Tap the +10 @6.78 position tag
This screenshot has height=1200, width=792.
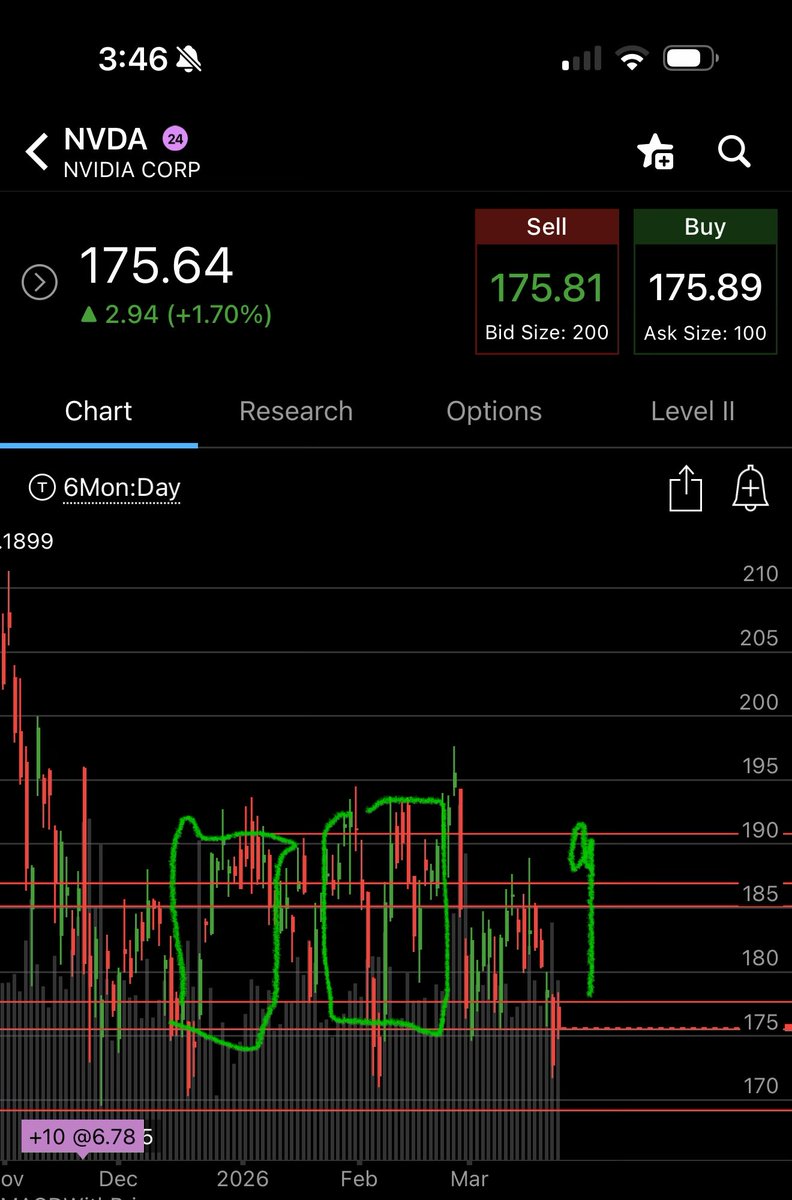tap(83, 1137)
